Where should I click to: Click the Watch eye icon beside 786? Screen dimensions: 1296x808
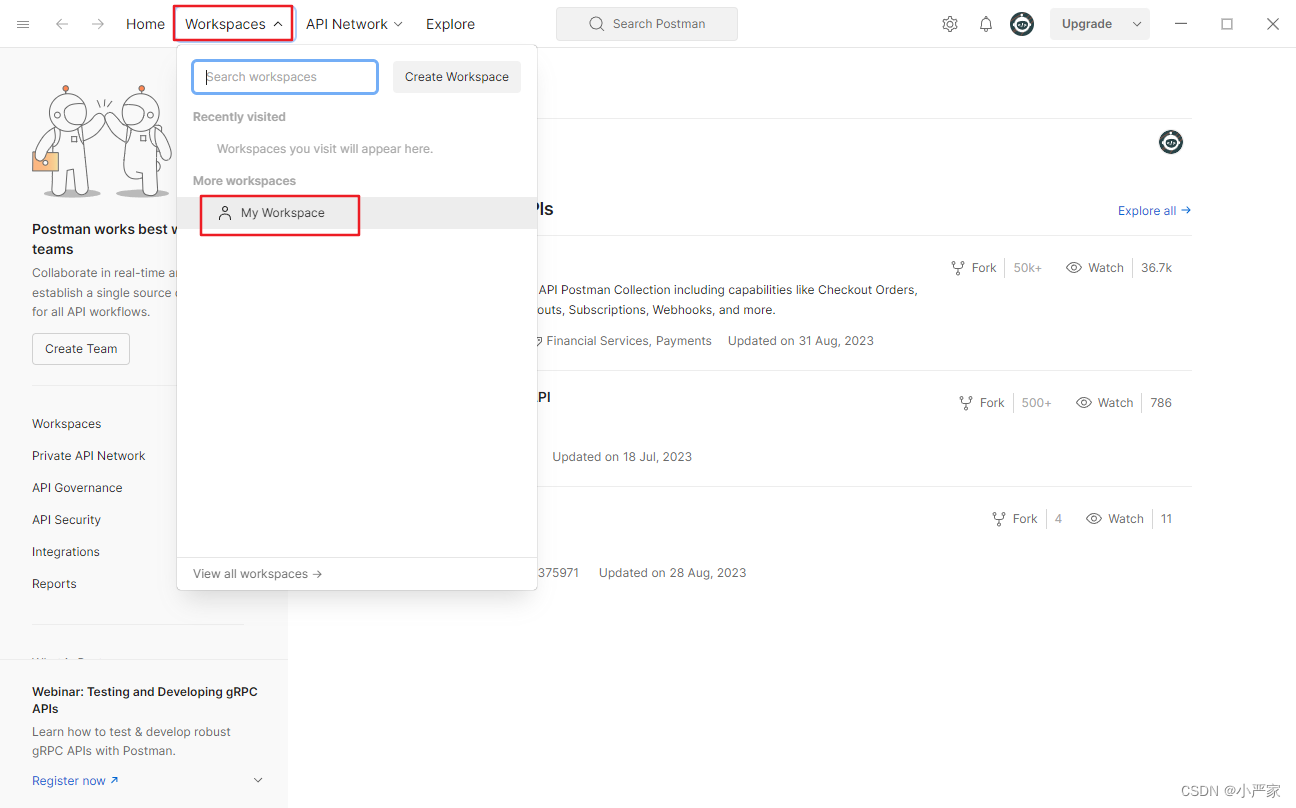point(1084,403)
